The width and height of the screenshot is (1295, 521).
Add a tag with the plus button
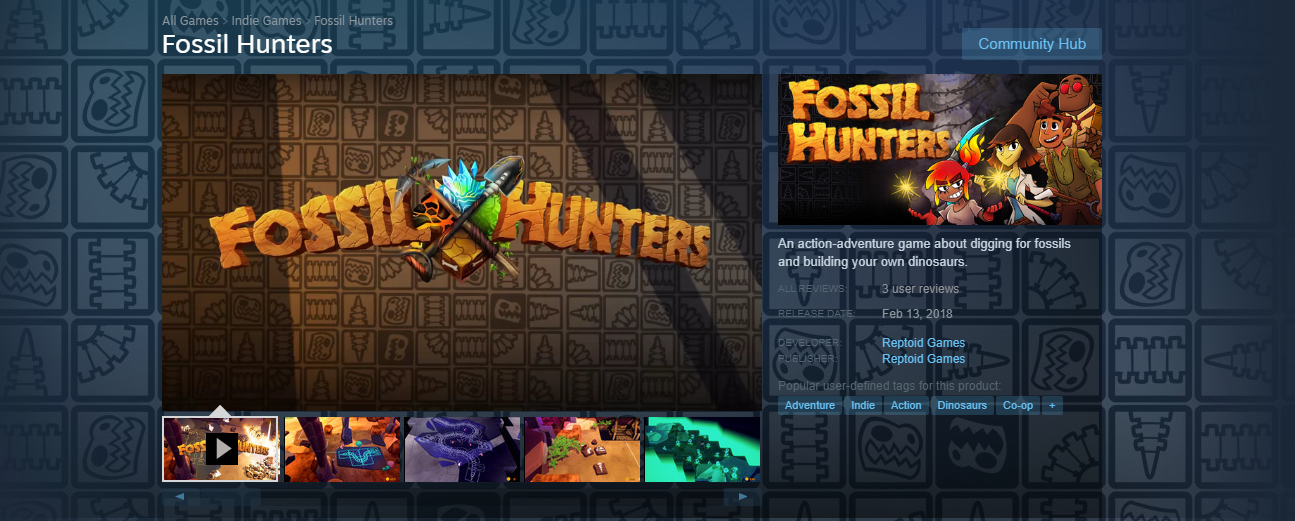1051,405
